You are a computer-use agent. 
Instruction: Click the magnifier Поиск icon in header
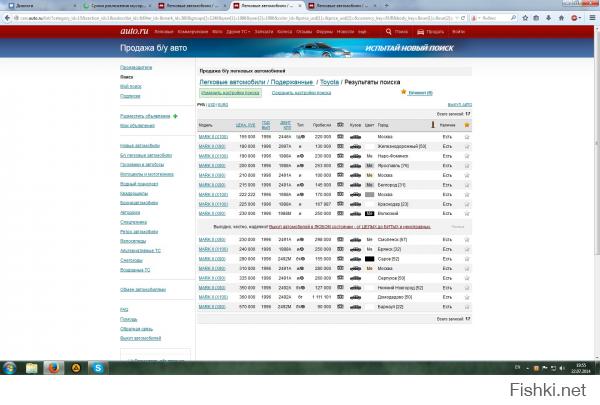(x=388, y=32)
